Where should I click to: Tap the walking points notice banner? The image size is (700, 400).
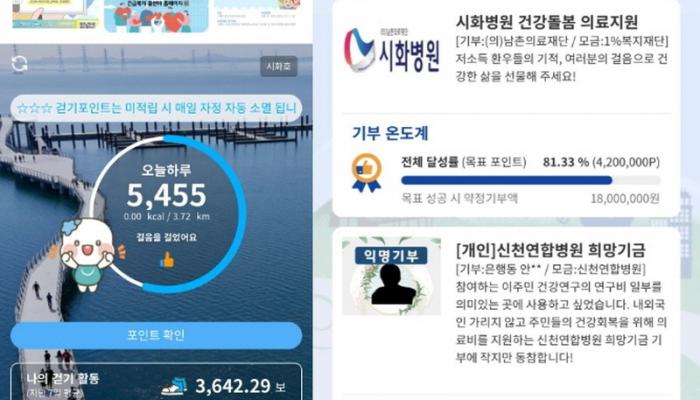(156, 108)
